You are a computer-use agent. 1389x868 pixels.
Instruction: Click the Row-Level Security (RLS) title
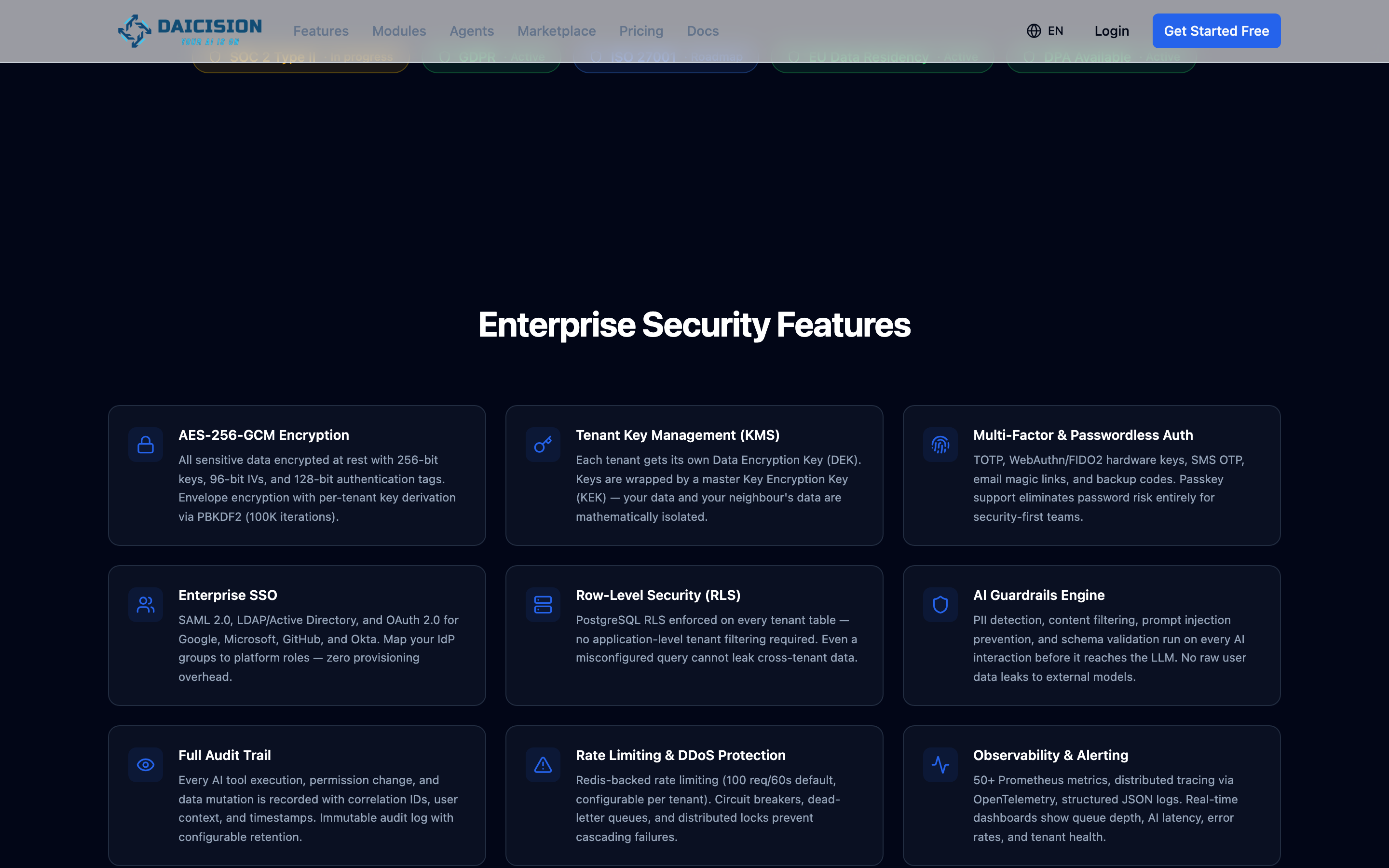tap(658, 596)
